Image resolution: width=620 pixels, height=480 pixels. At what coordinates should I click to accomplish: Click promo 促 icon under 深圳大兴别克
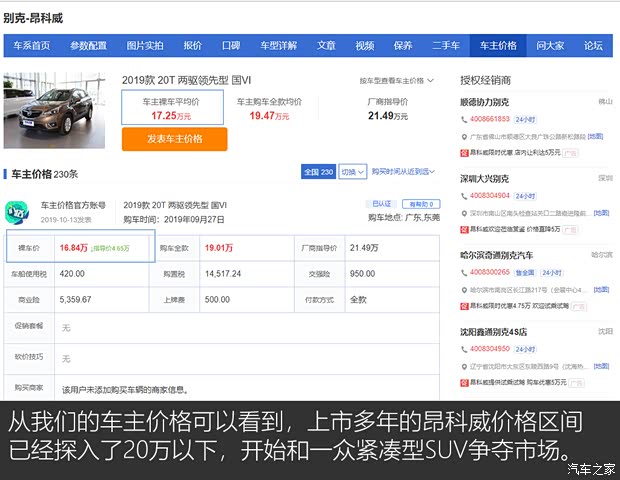464,230
